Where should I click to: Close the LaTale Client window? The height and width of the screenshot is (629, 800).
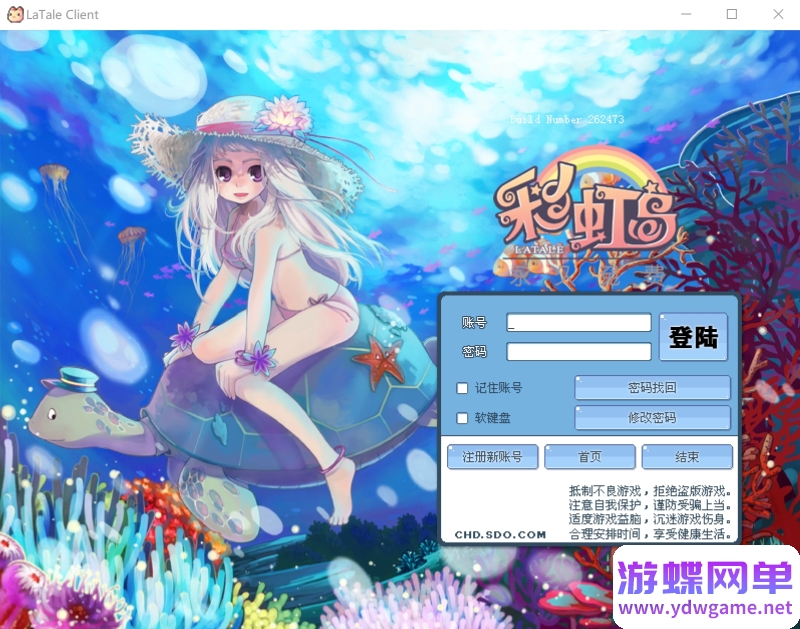coord(778,15)
